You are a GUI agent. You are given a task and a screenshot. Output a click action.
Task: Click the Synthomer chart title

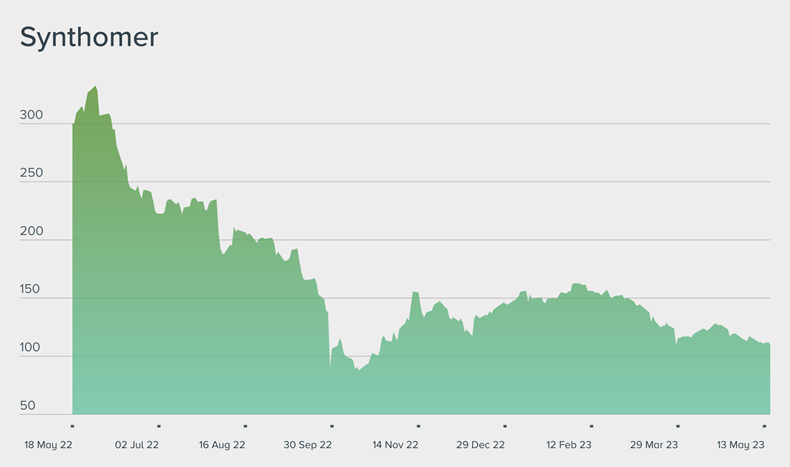[89, 37]
